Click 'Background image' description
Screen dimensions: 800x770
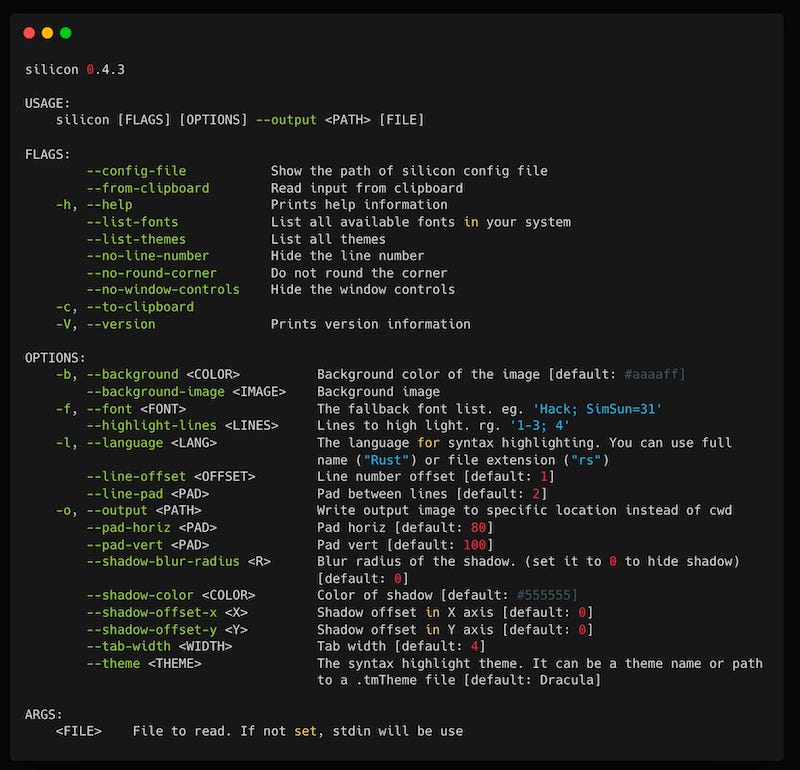click(x=379, y=392)
